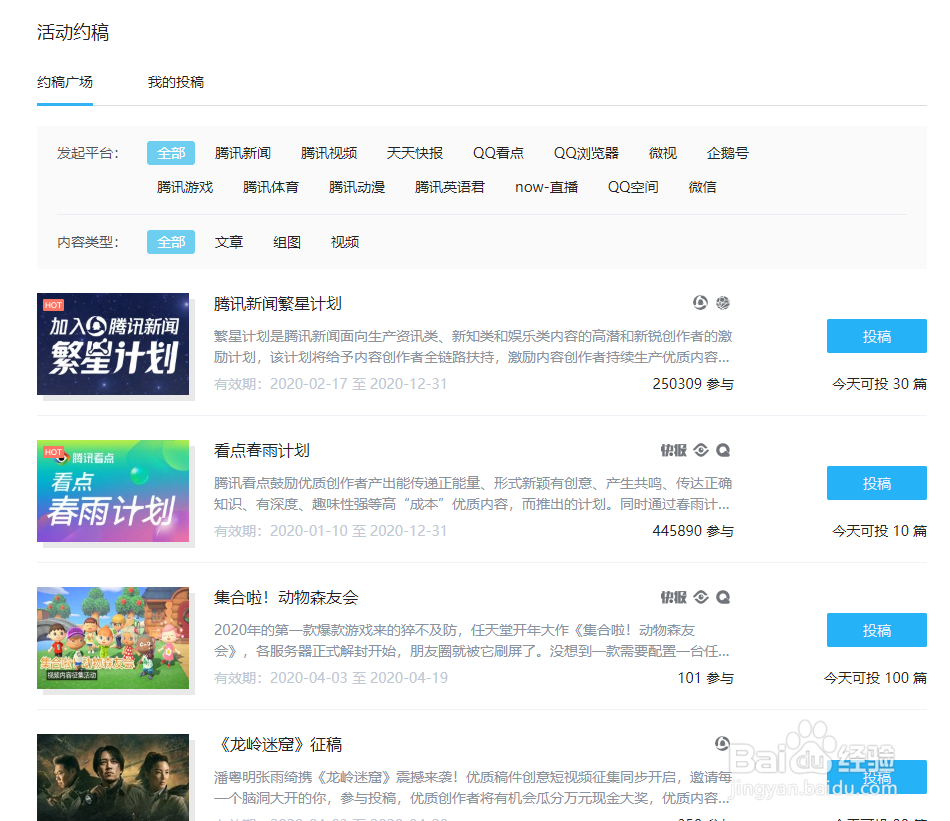This screenshot has width=950, height=821.
Task: Click Tencent News icon in 繁星计划 row
Action: click(700, 302)
